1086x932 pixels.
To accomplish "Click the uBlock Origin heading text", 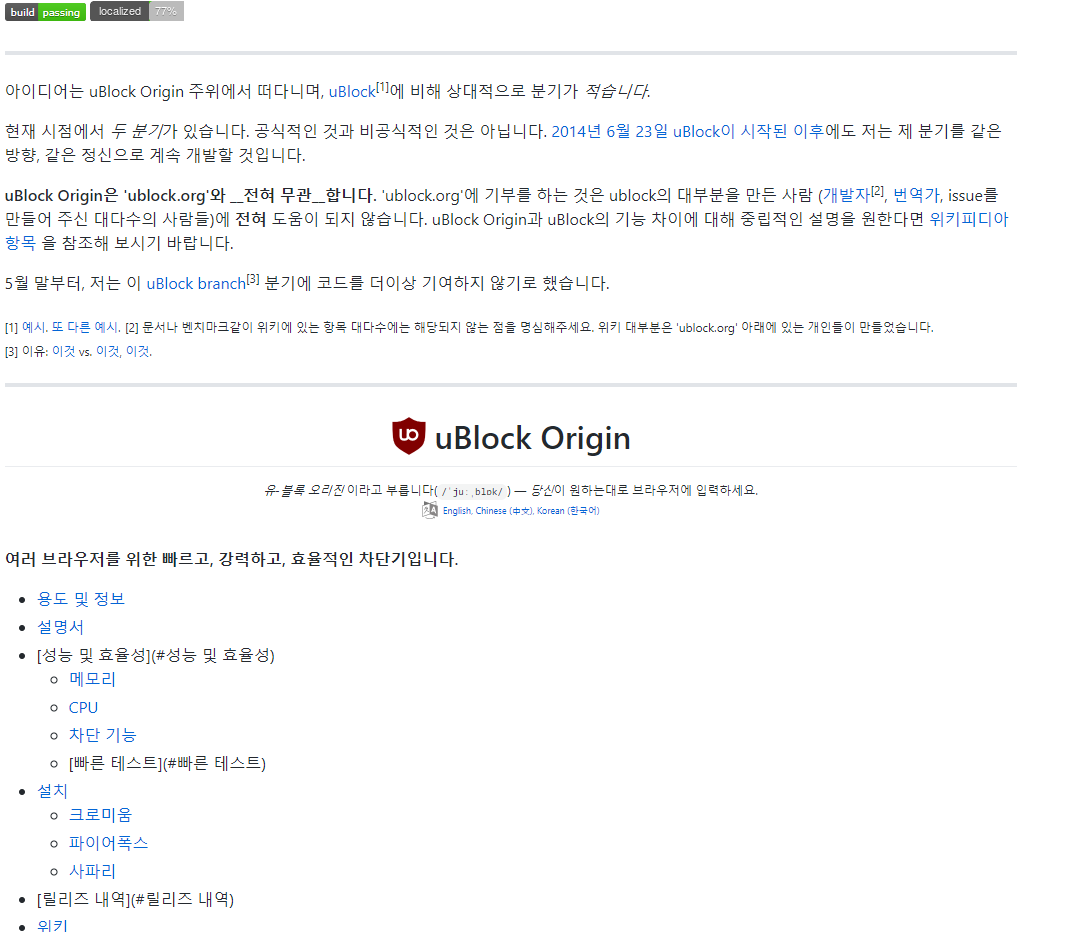I will (x=532, y=438).
